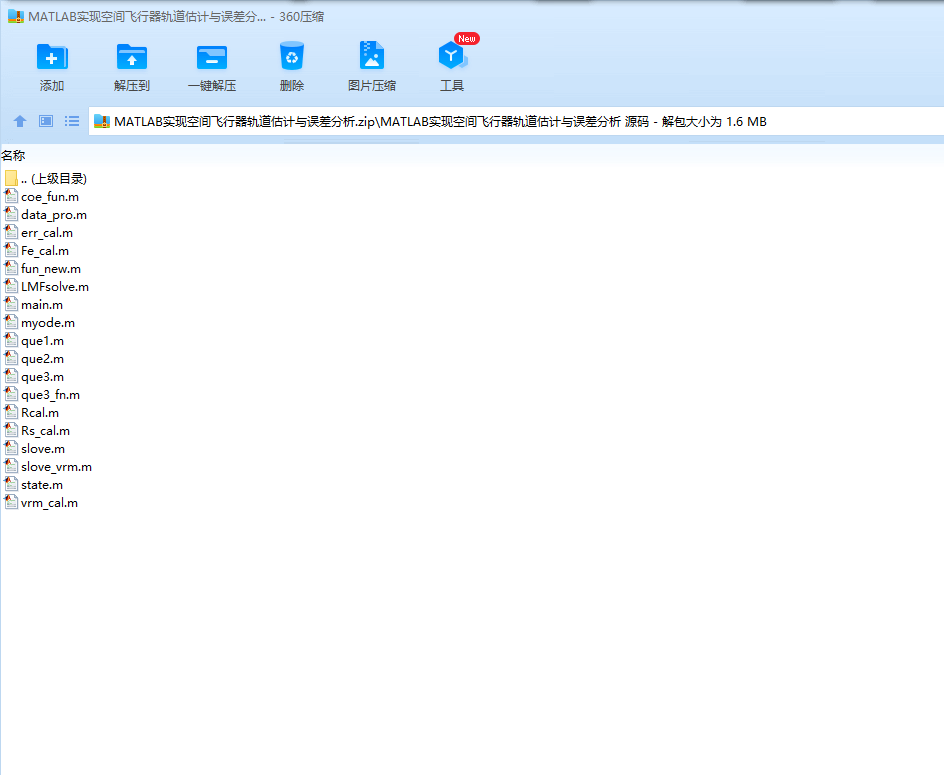Click the file icon of err_cal.m
Screen dimensions: 944x775
(11, 232)
